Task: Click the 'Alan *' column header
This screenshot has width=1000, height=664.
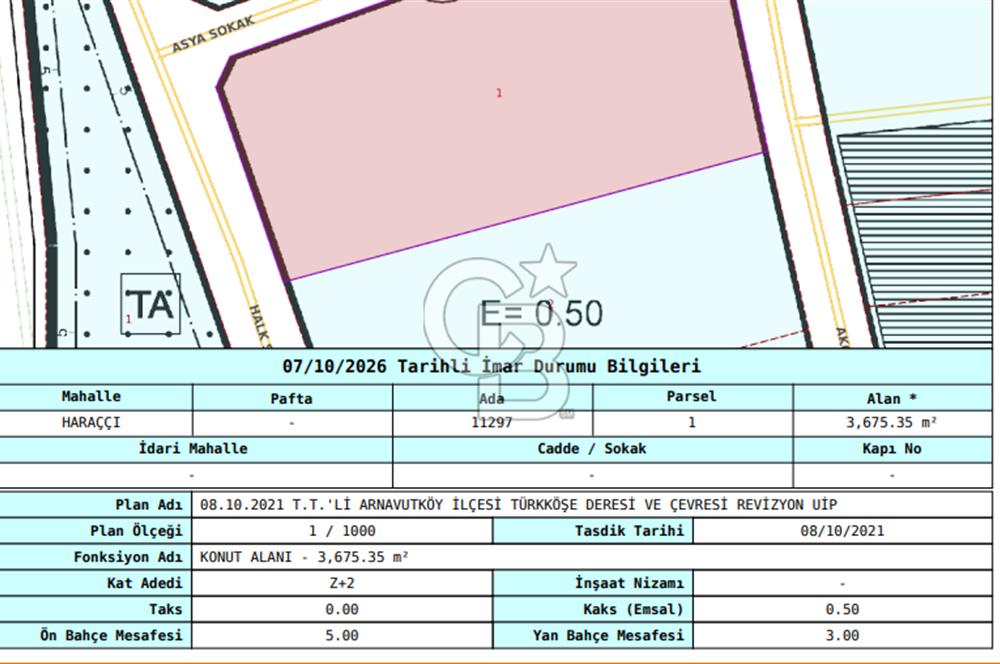Action: [892, 399]
